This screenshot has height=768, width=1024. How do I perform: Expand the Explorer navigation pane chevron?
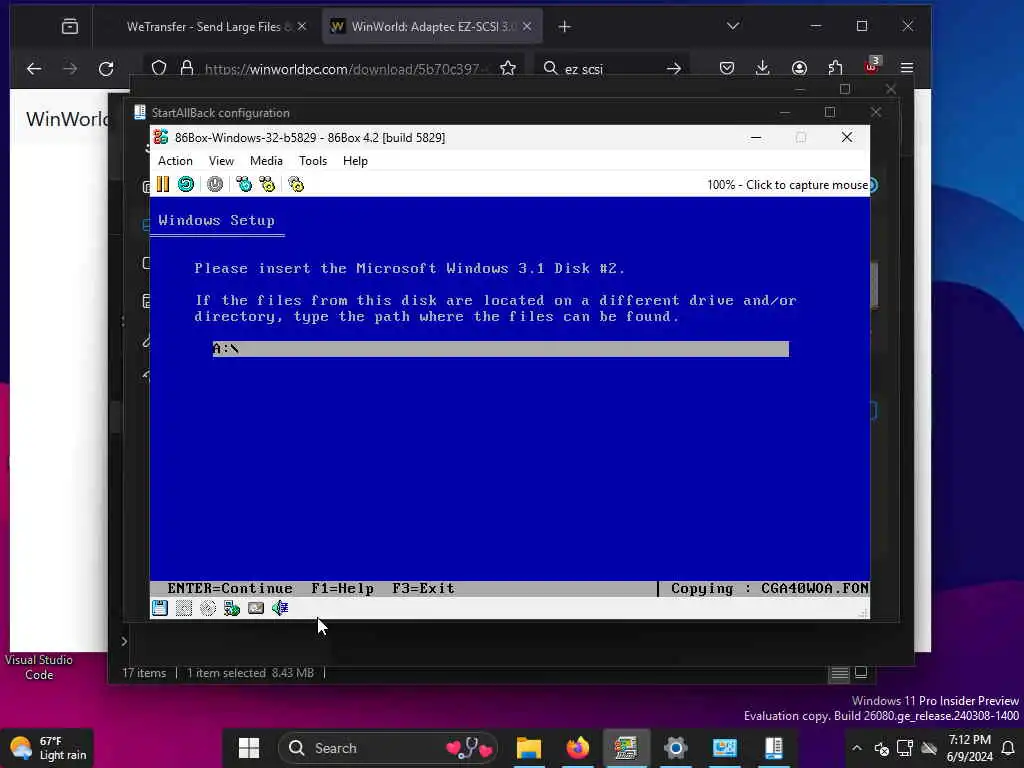pos(124,641)
